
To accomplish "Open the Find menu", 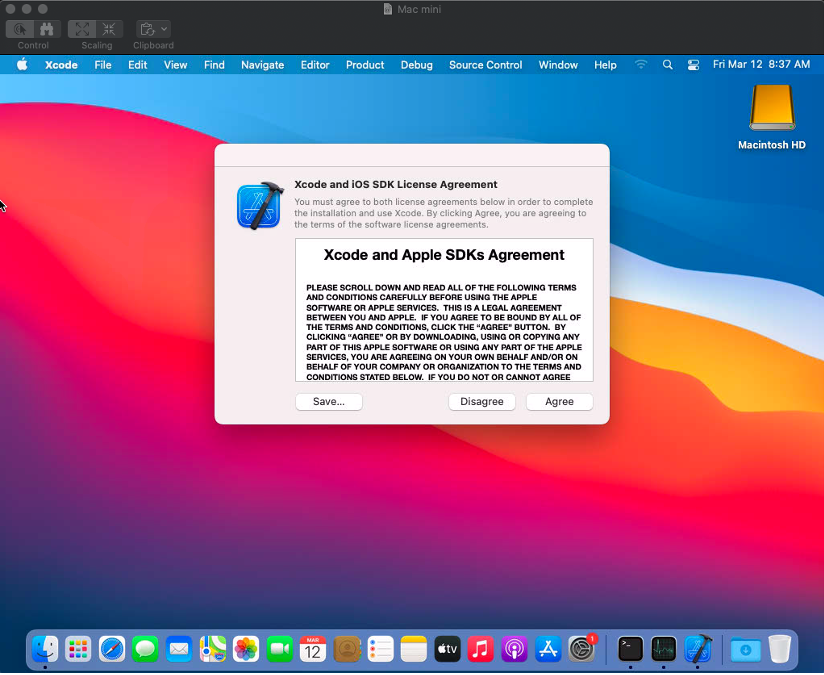I will click(214, 65).
